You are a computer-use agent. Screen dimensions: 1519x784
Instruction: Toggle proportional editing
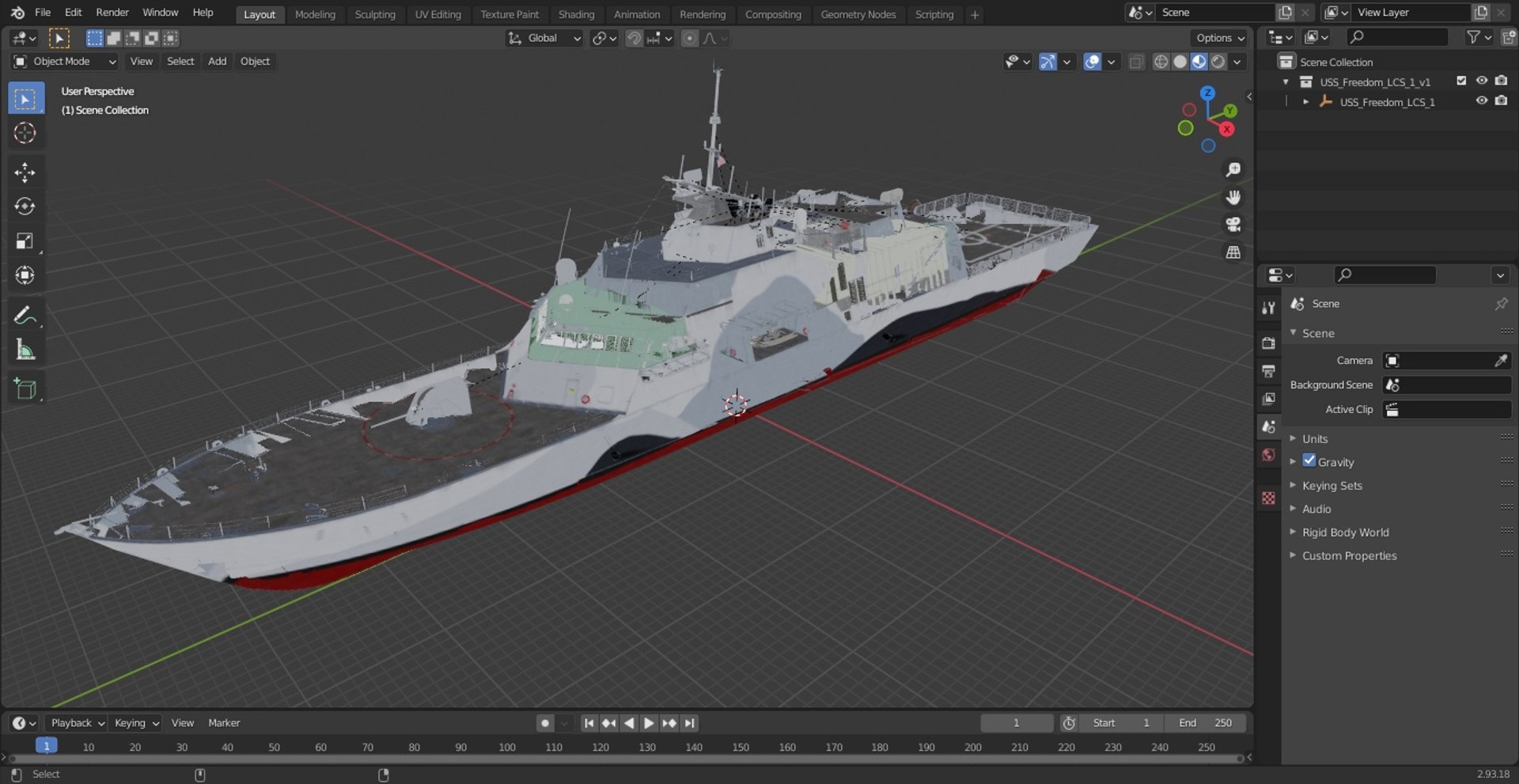pyautogui.click(x=690, y=38)
